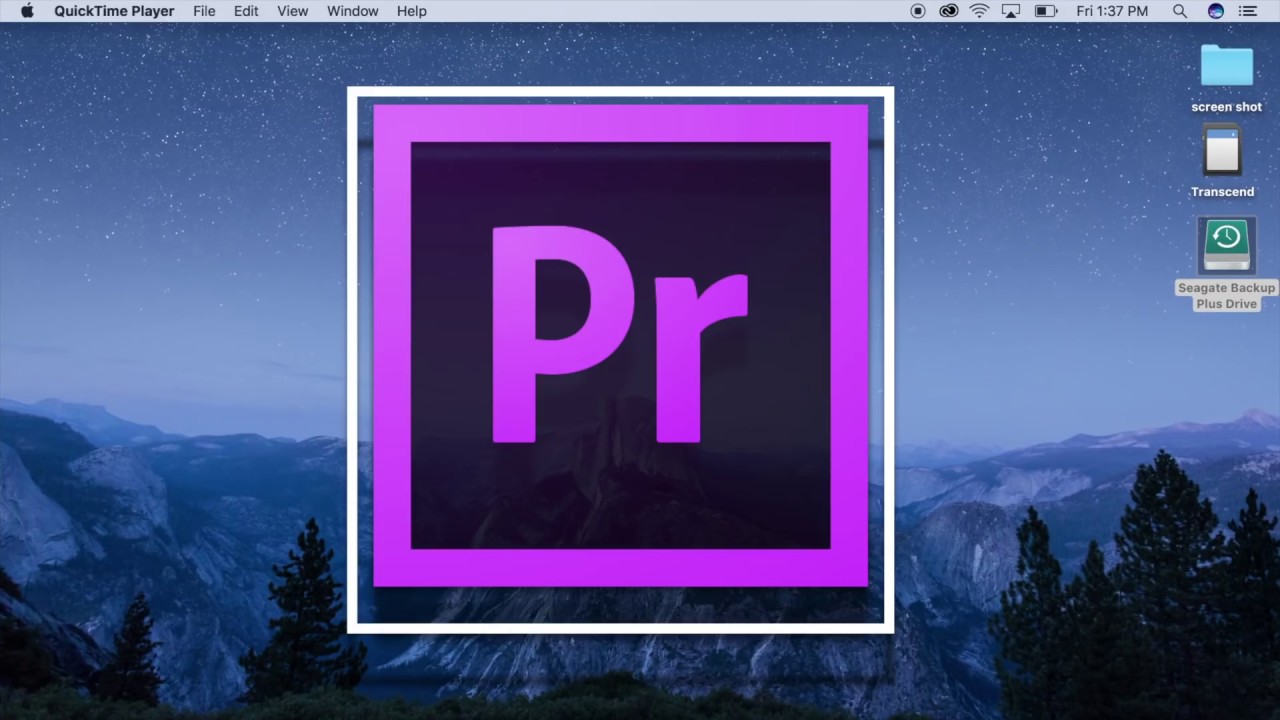Select the screen shot folder icon

click(x=1226, y=66)
